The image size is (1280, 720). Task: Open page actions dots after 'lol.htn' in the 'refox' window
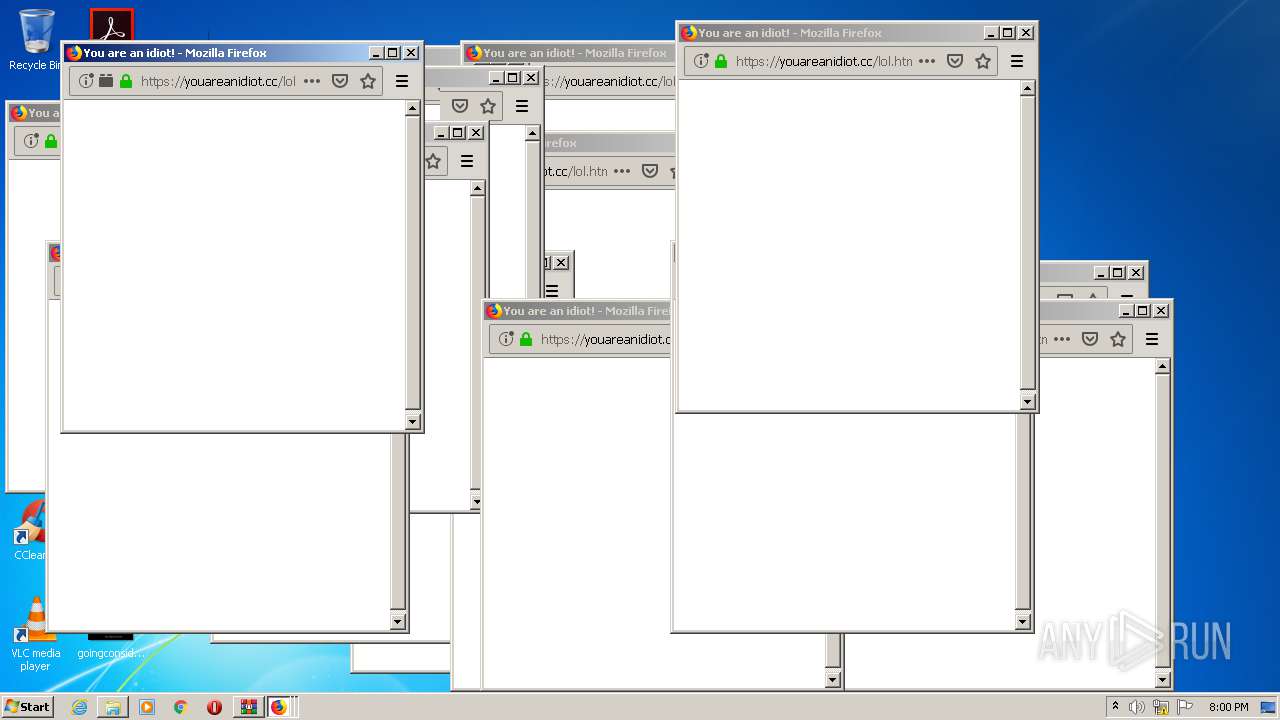coord(622,171)
